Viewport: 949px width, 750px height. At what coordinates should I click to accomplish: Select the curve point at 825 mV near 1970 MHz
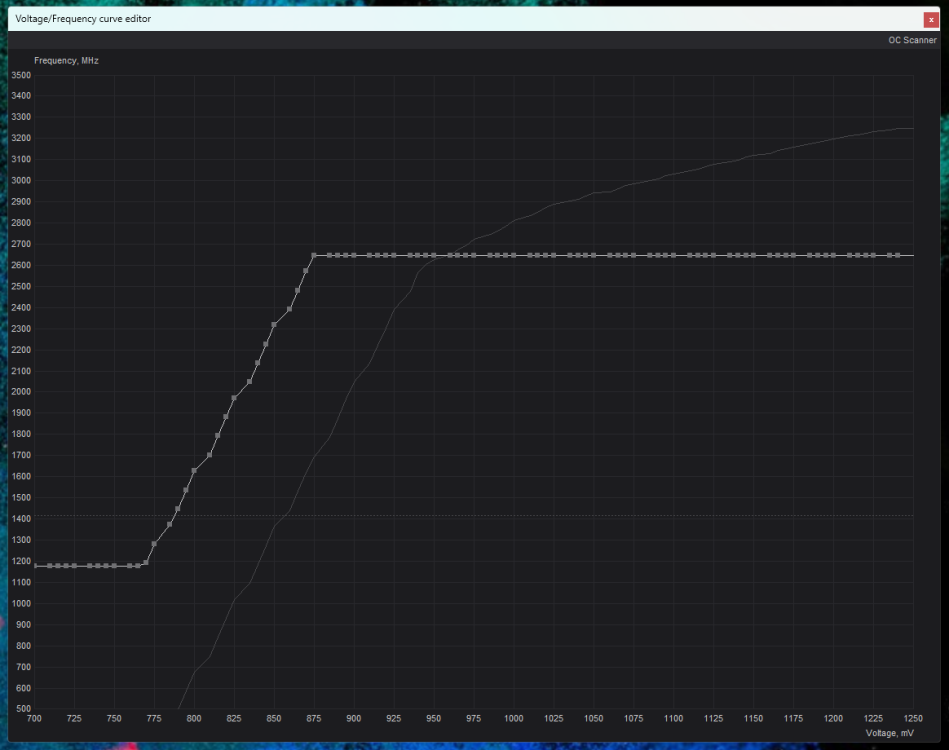tap(234, 398)
